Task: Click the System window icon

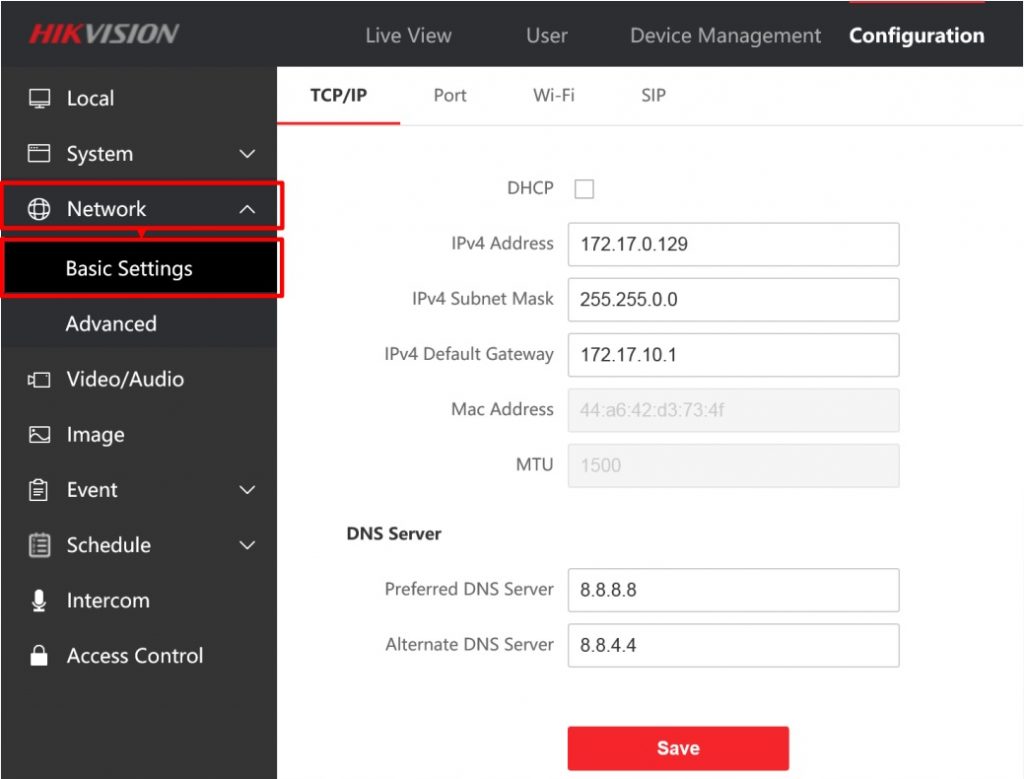Action: coord(39,153)
